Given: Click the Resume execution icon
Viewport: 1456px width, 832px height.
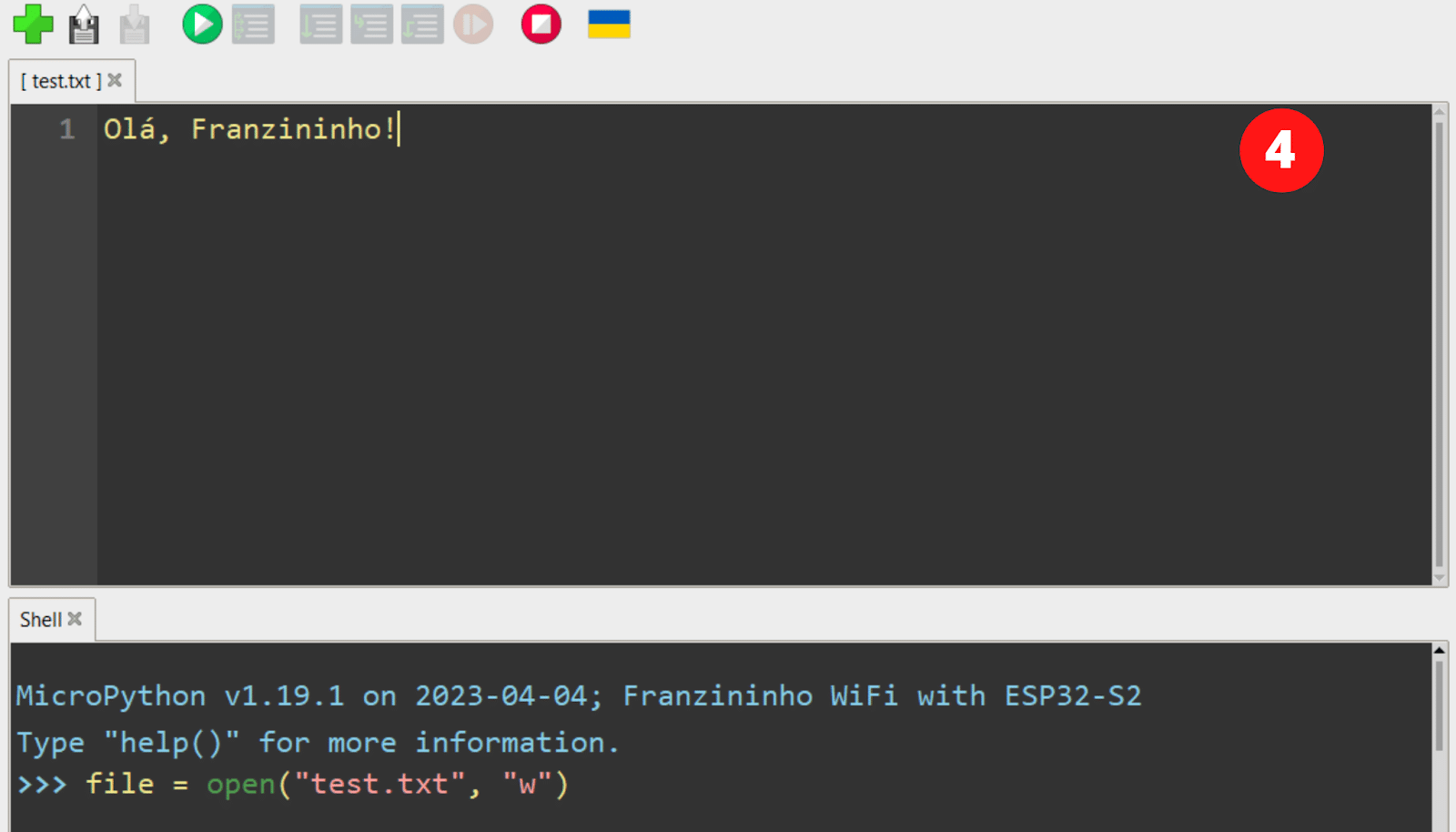Looking at the screenshot, I should coord(473,25).
